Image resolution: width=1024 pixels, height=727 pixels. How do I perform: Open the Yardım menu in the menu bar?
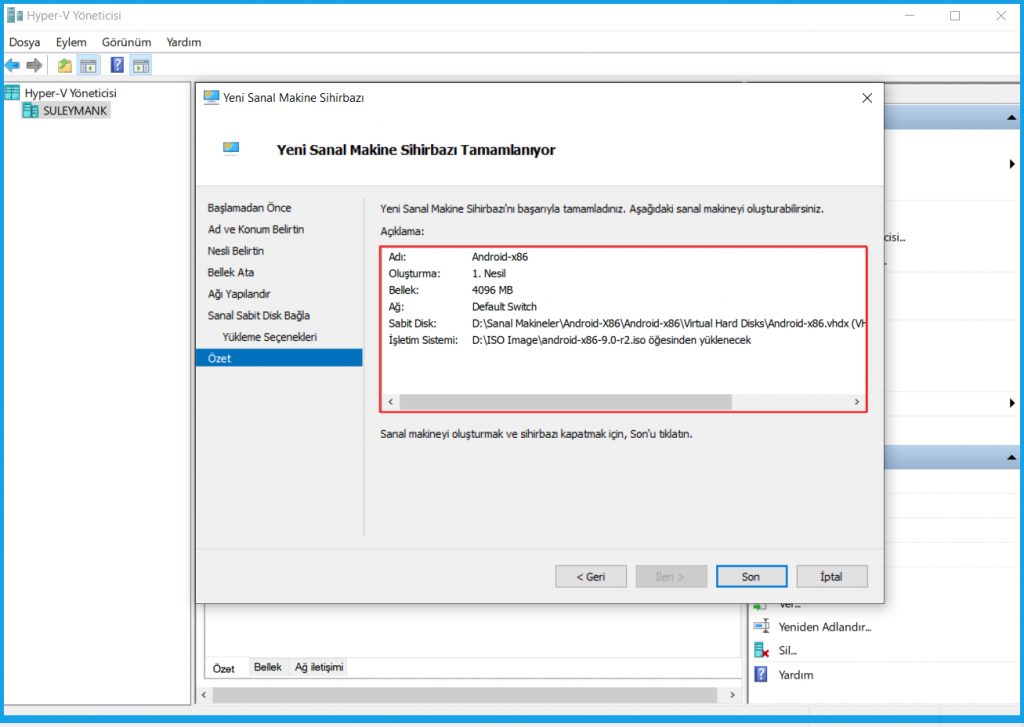[x=184, y=42]
